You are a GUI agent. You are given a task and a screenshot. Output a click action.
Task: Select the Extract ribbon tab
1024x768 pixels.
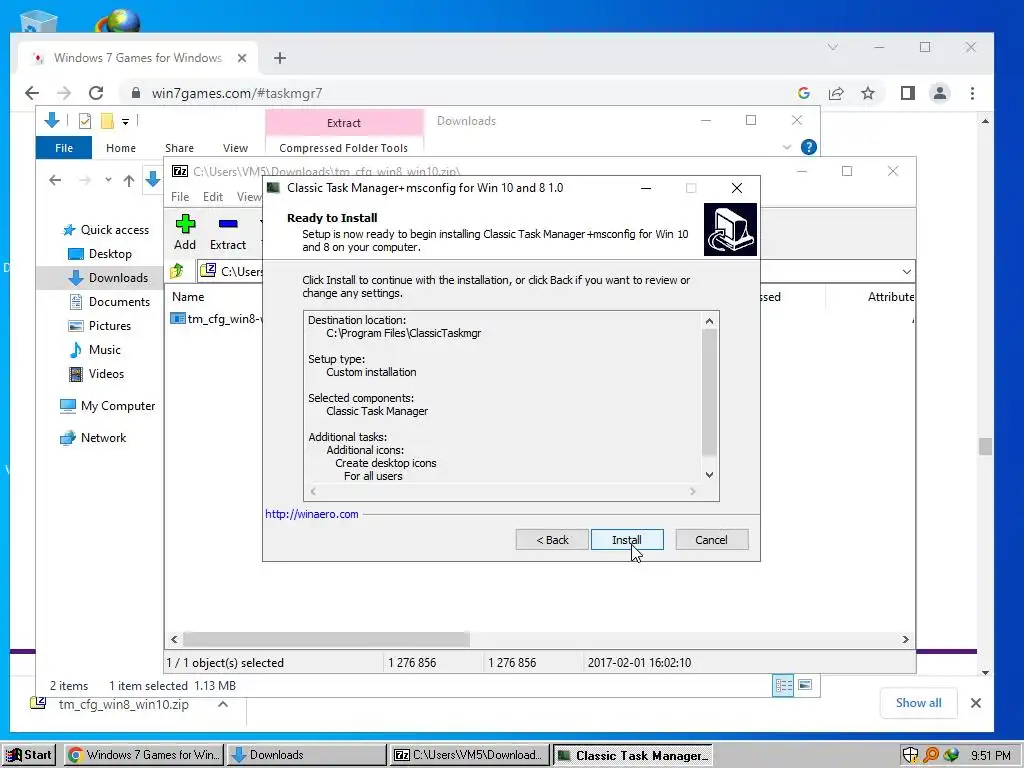point(344,123)
